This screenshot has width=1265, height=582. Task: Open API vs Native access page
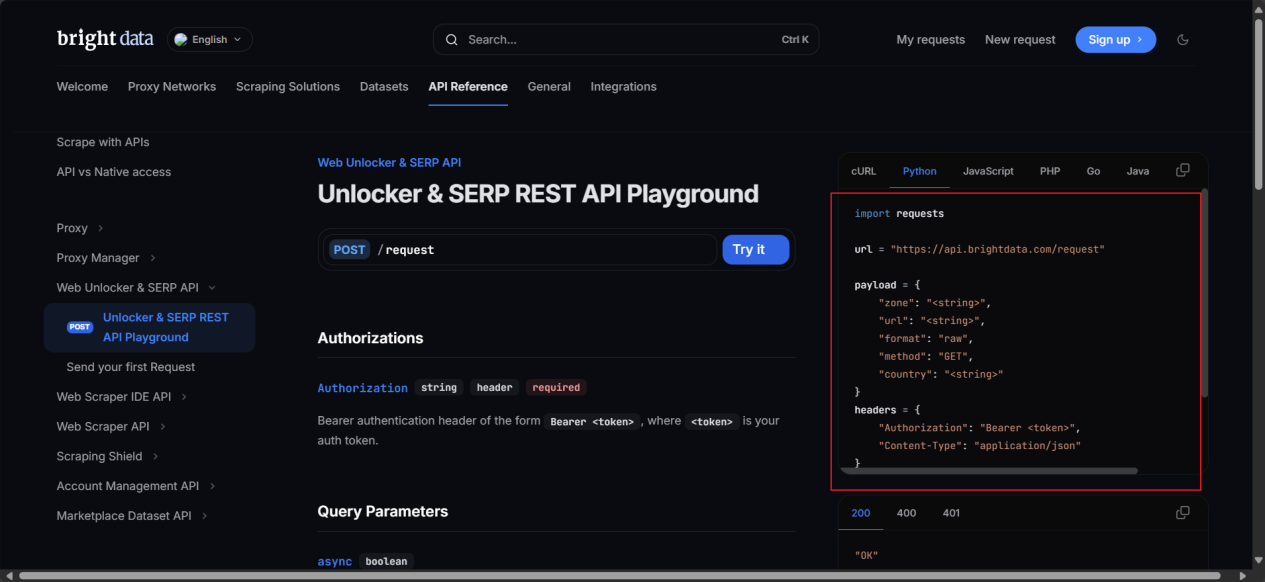point(114,172)
